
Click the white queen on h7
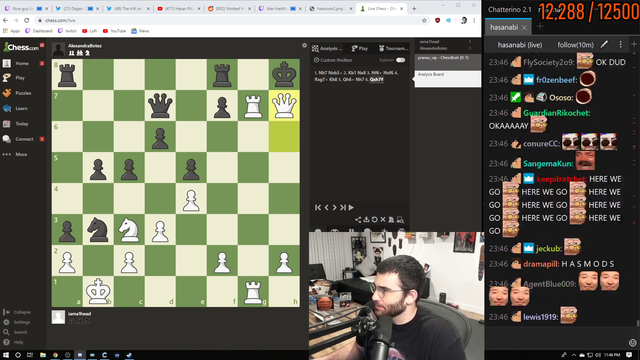(x=284, y=105)
